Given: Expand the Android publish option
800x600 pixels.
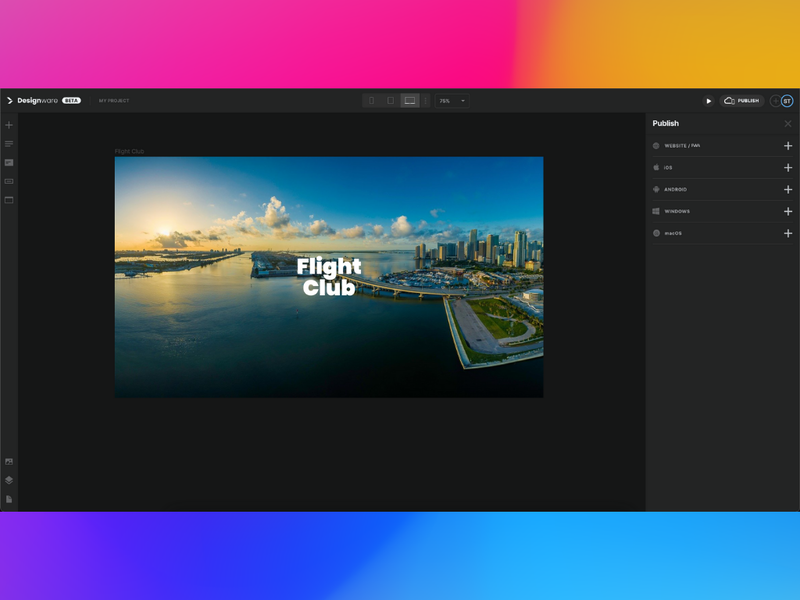Looking at the screenshot, I should point(787,190).
